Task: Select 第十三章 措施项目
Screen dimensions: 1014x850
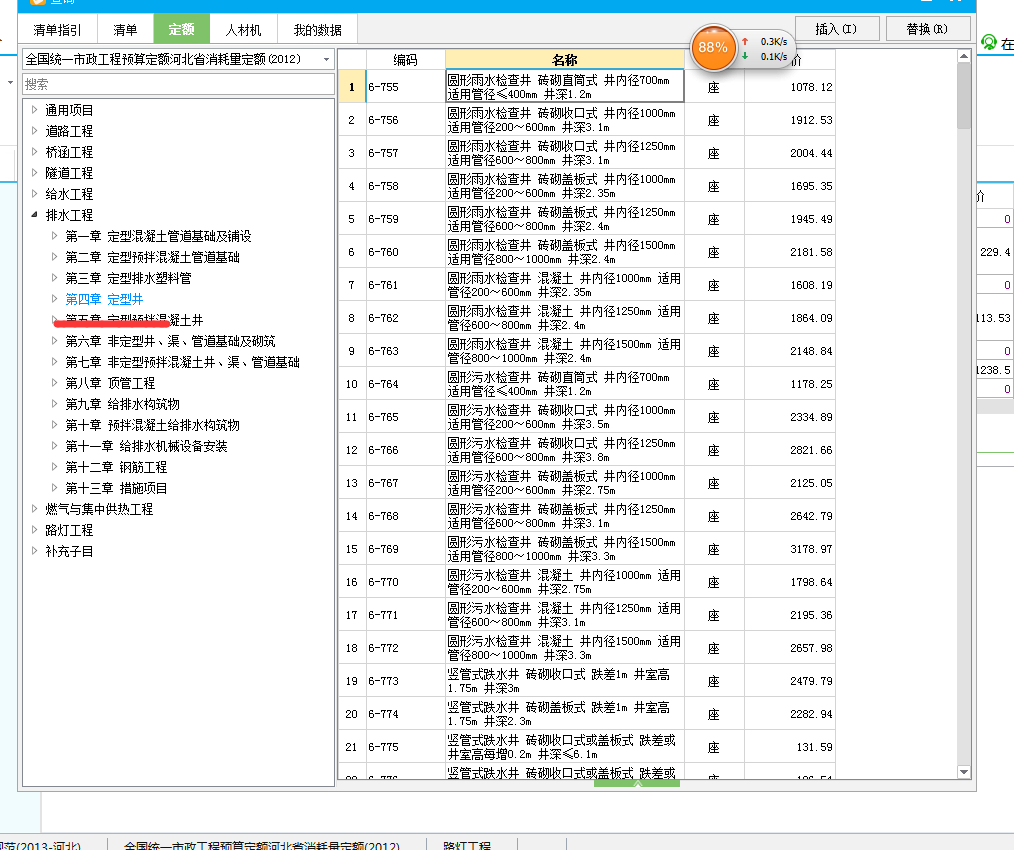Action: pyautogui.click(x=116, y=488)
